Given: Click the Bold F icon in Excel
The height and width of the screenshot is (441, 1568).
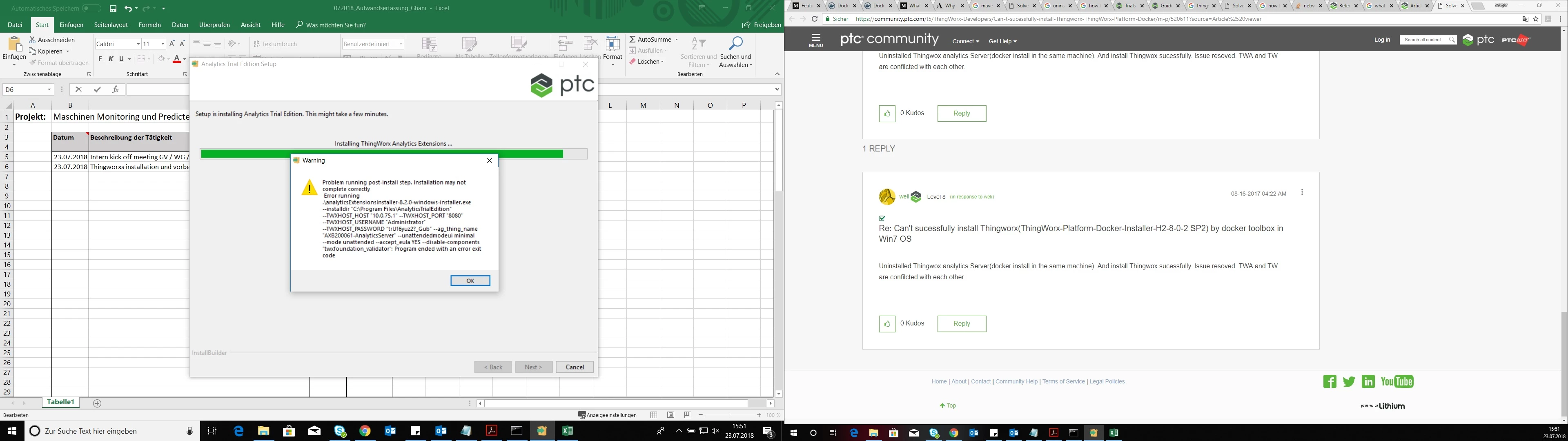Looking at the screenshot, I should (x=100, y=59).
